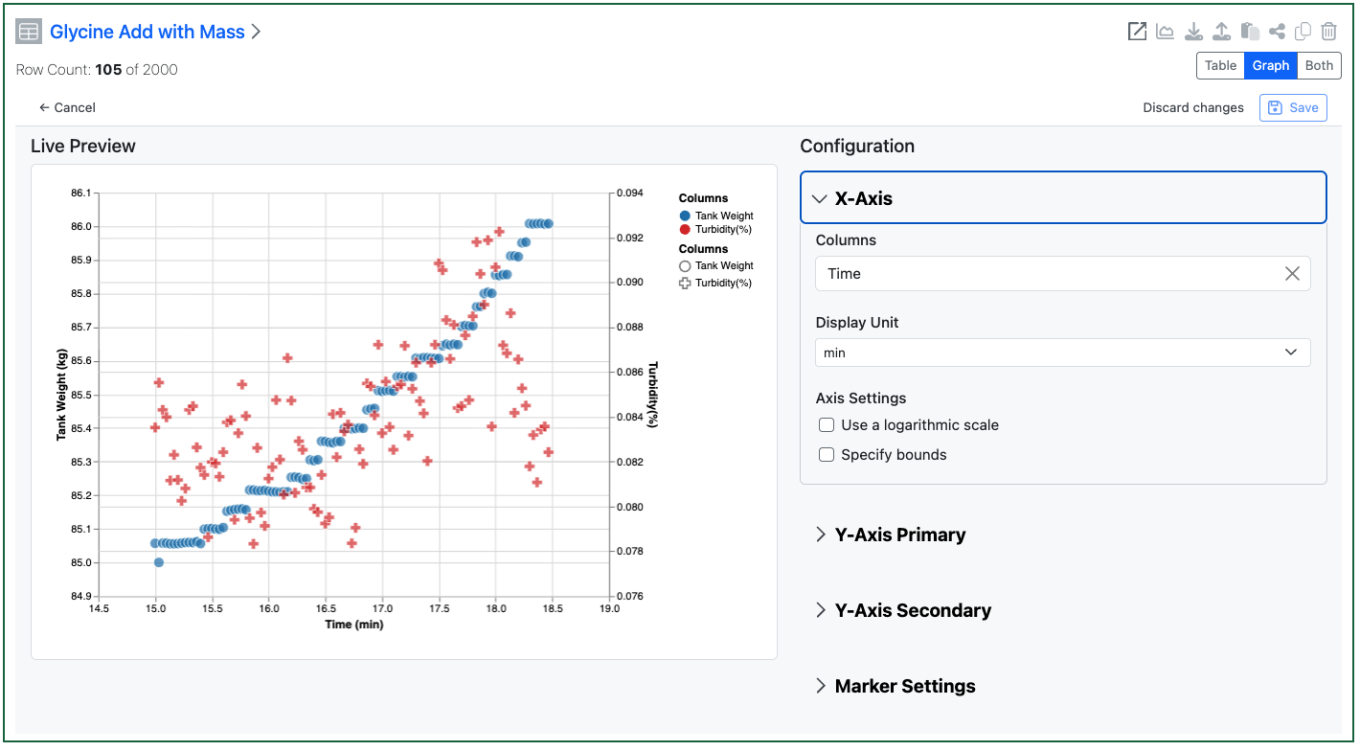Click the trash delete icon
1360x751 pixels.
pyautogui.click(x=1329, y=31)
